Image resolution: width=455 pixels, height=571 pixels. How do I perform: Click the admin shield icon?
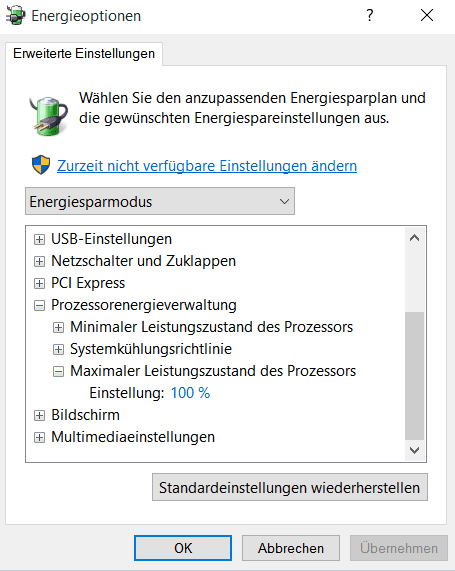[41, 165]
